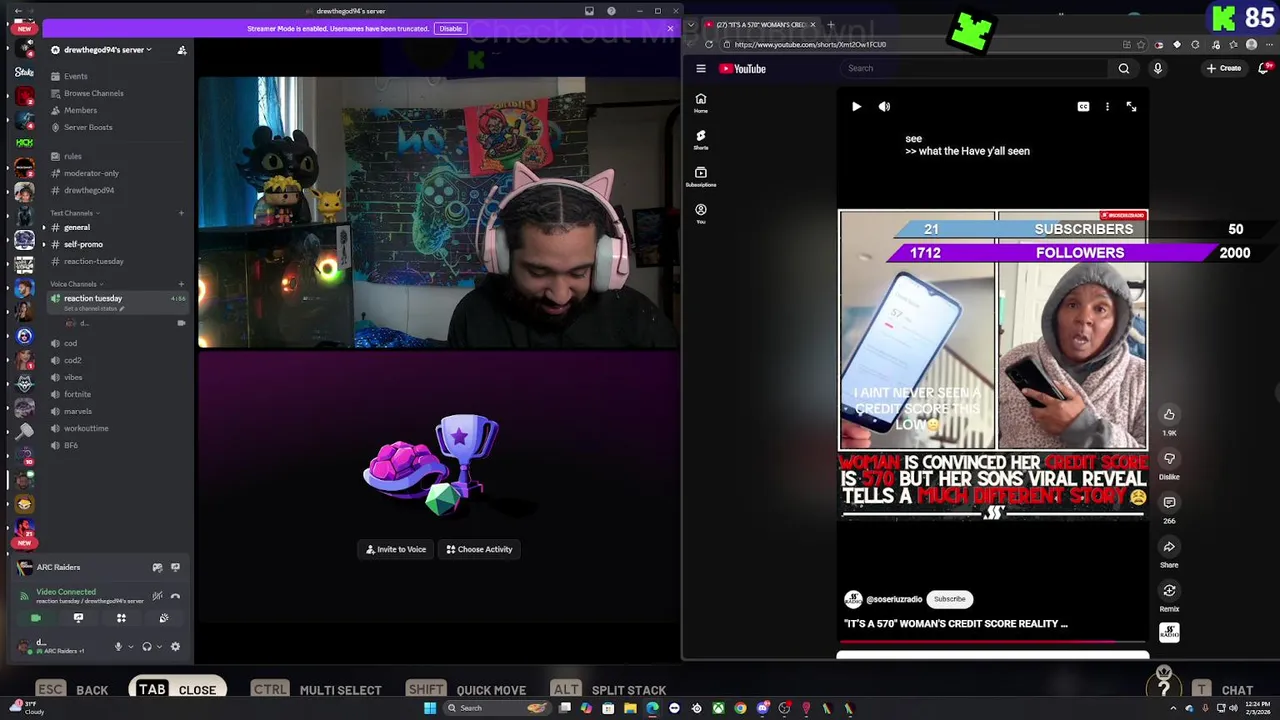Open a new browser tab
The image size is (1280, 720).
830,24
